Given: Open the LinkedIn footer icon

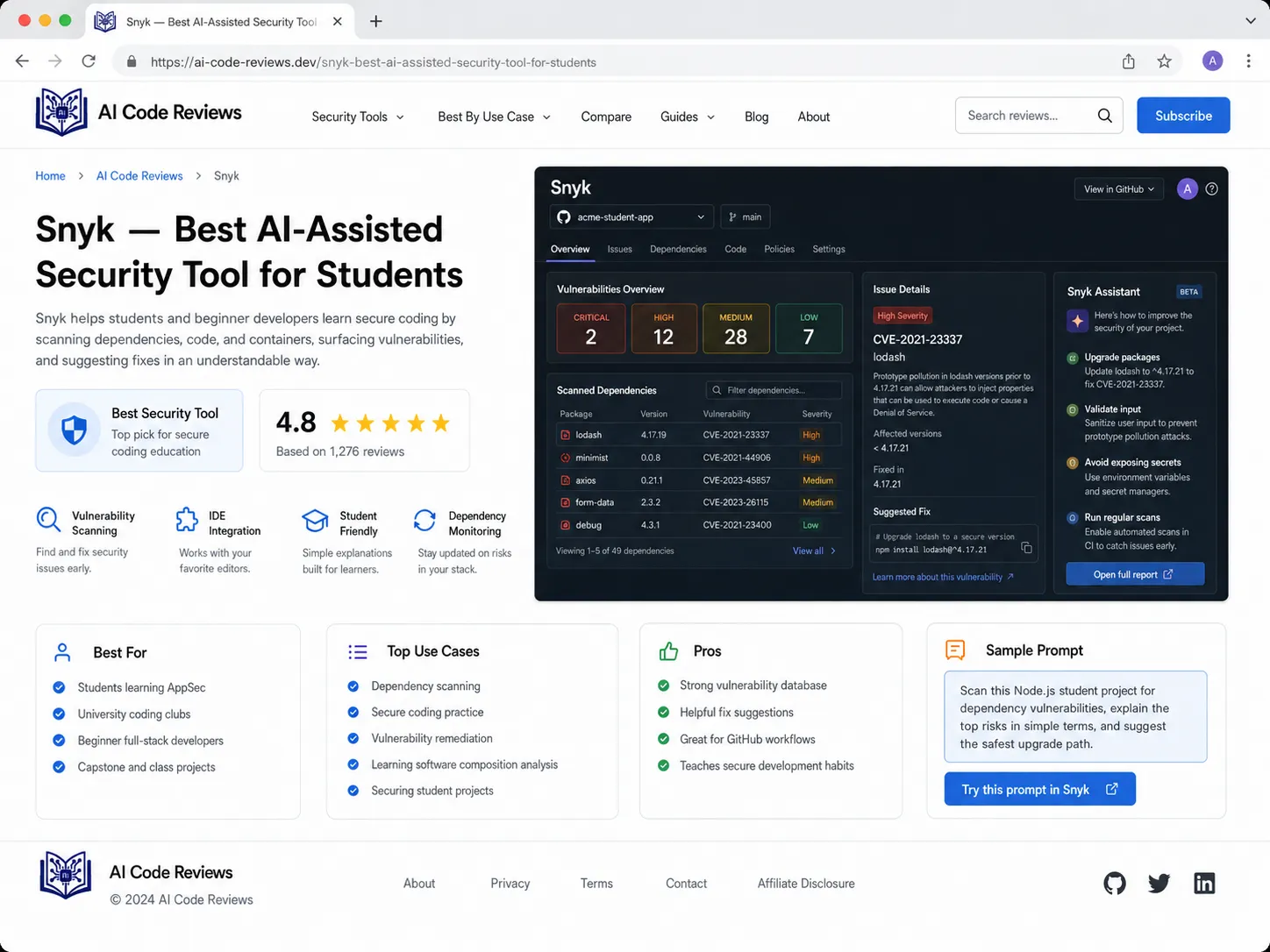Looking at the screenshot, I should coord(1204,883).
